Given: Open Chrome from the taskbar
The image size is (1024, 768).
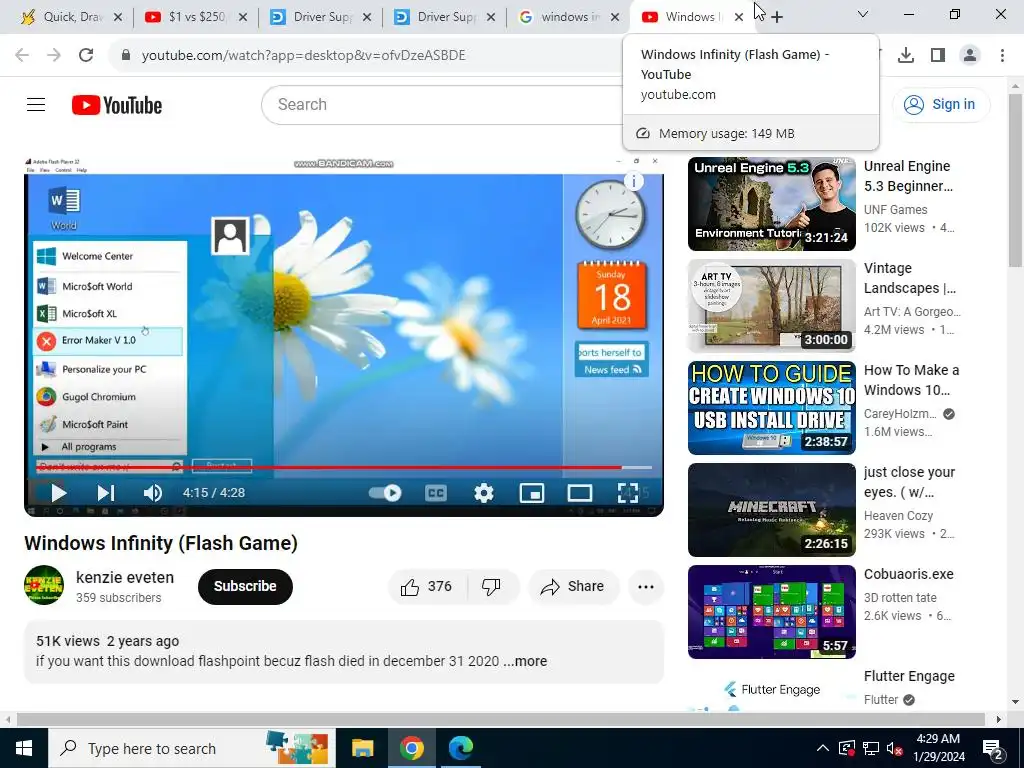Looking at the screenshot, I should click(411, 748).
